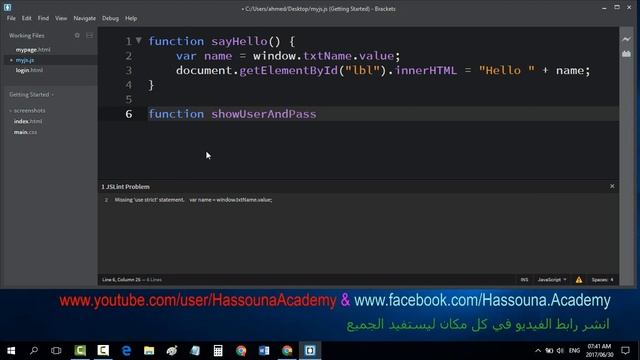This screenshot has width=640, height=360.
Task: Click the Brackets app icon in title bar
Action: pos(7,7)
